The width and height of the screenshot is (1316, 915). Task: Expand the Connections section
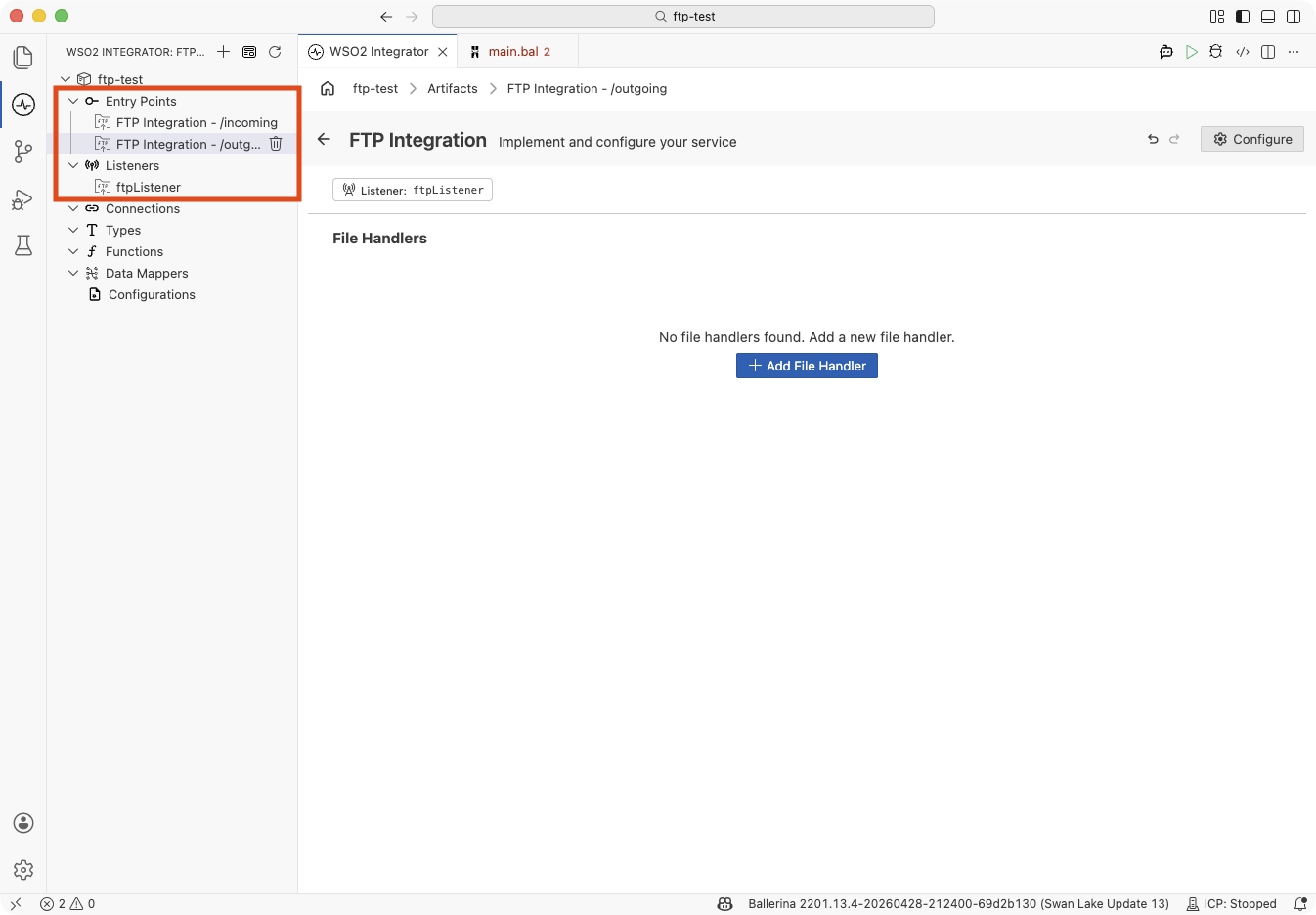[73, 208]
